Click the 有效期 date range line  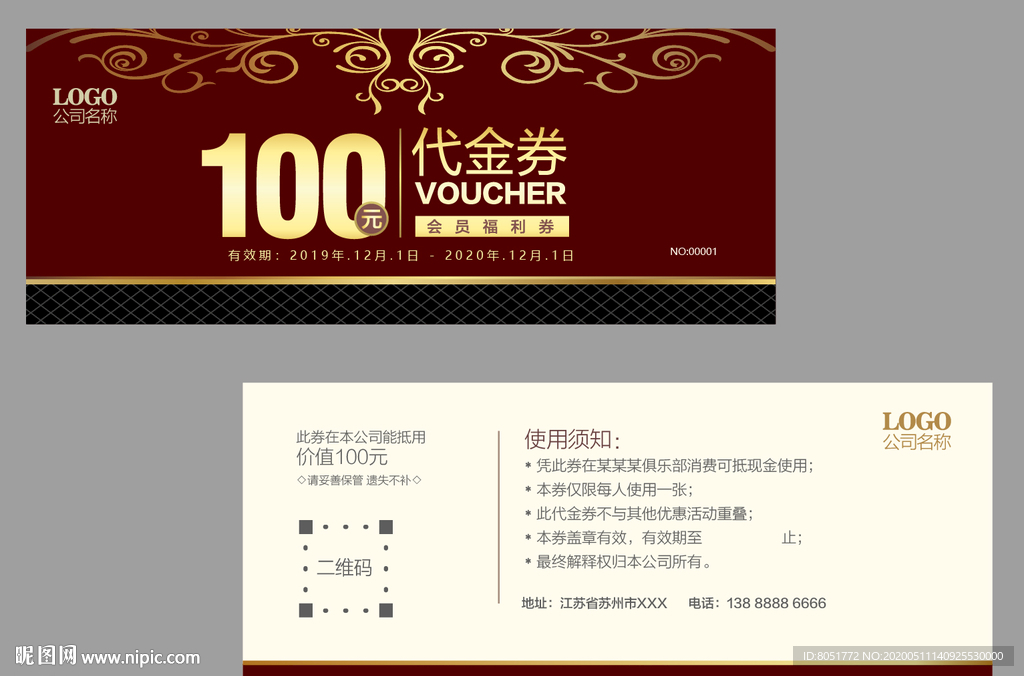pos(401,255)
